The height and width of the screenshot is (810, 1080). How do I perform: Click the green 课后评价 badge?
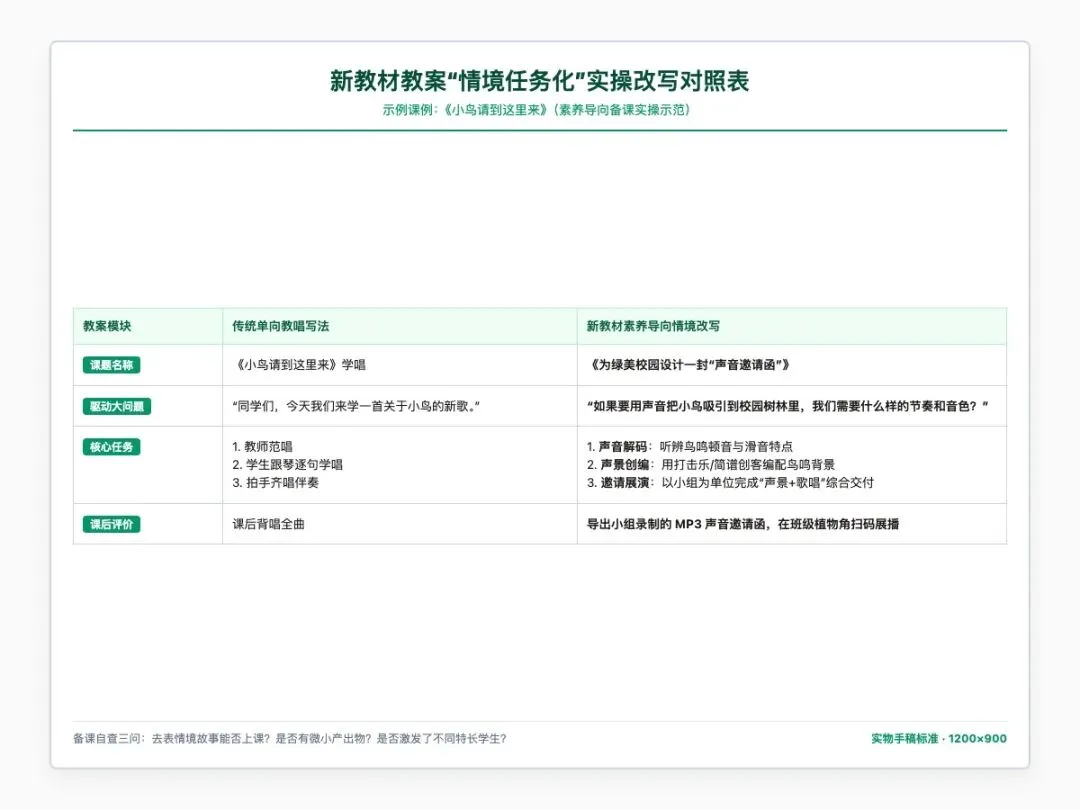(112, 524)
